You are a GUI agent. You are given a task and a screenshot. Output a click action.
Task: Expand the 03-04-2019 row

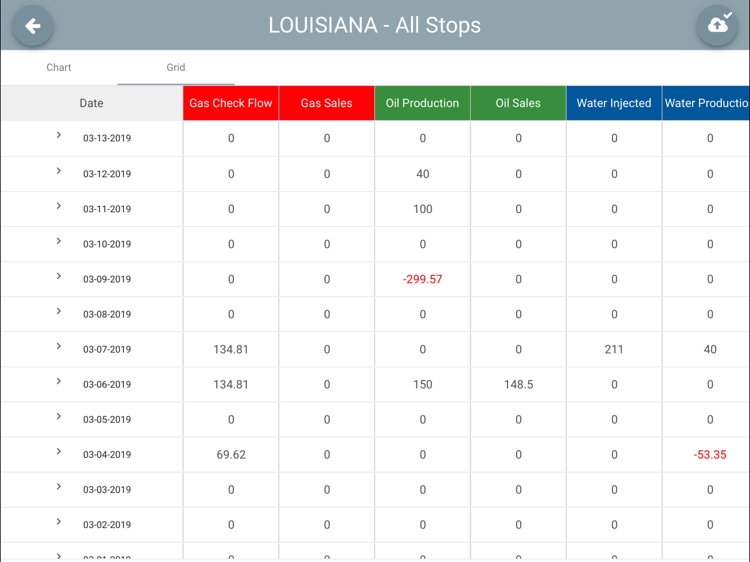pos(59,452)
